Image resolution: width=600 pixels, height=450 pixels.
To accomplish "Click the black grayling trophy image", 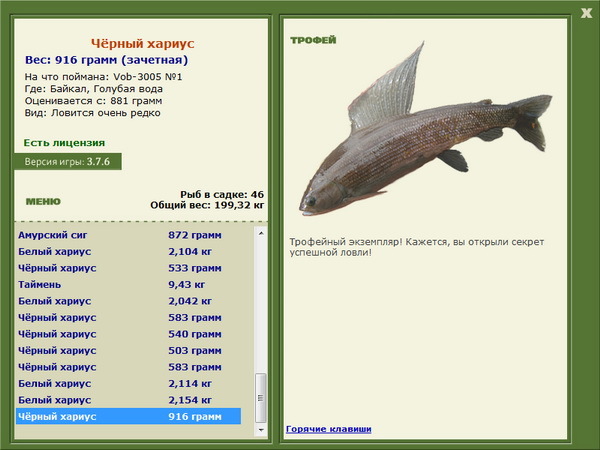I will click(x=426, y=130).
